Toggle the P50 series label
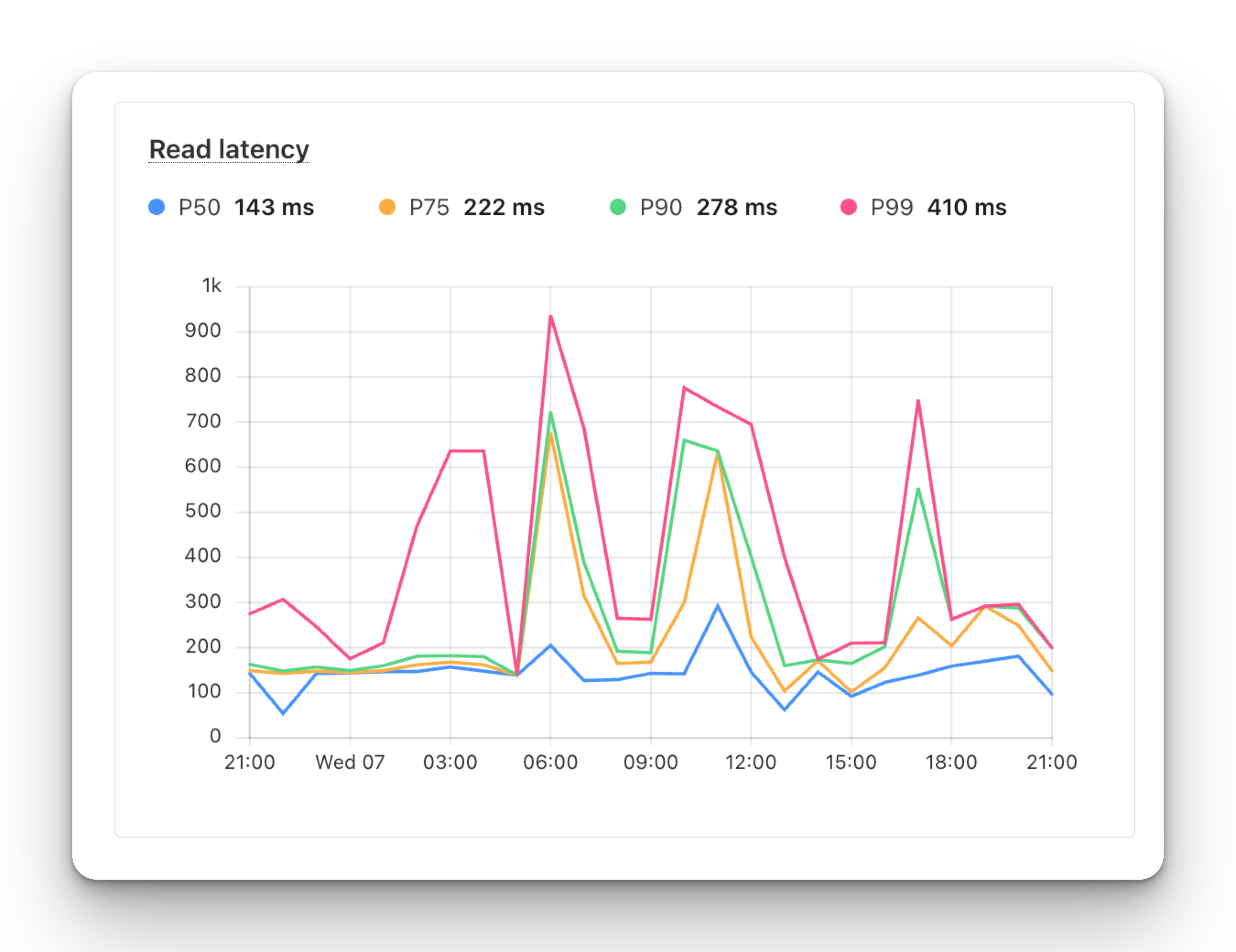 pyautogui.click(x=199, y=208)
